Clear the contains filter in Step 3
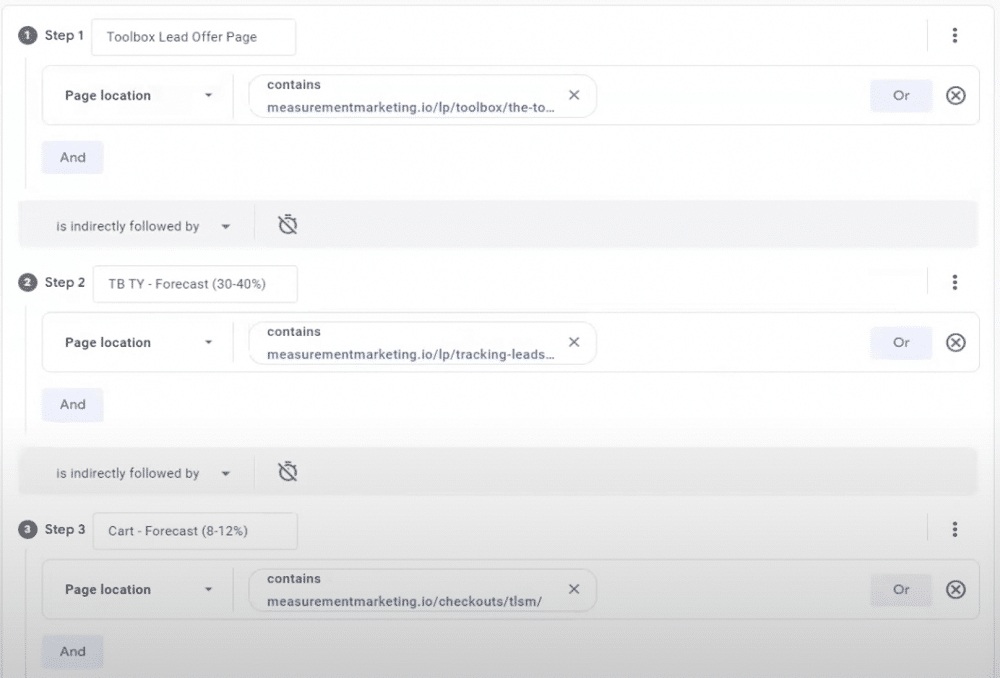Image resolution: width=1000 pixels, height=678 pixels. click(x=574, y=590)
